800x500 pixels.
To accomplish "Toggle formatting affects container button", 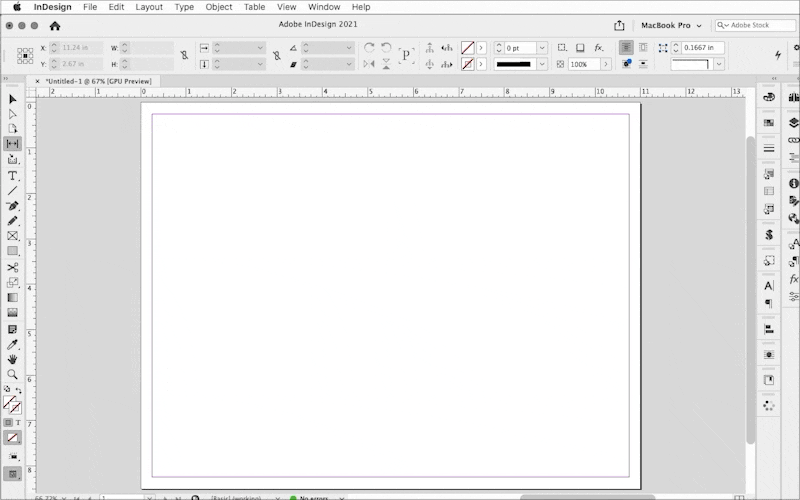I will pyautogui.click(x=8, y=422).
